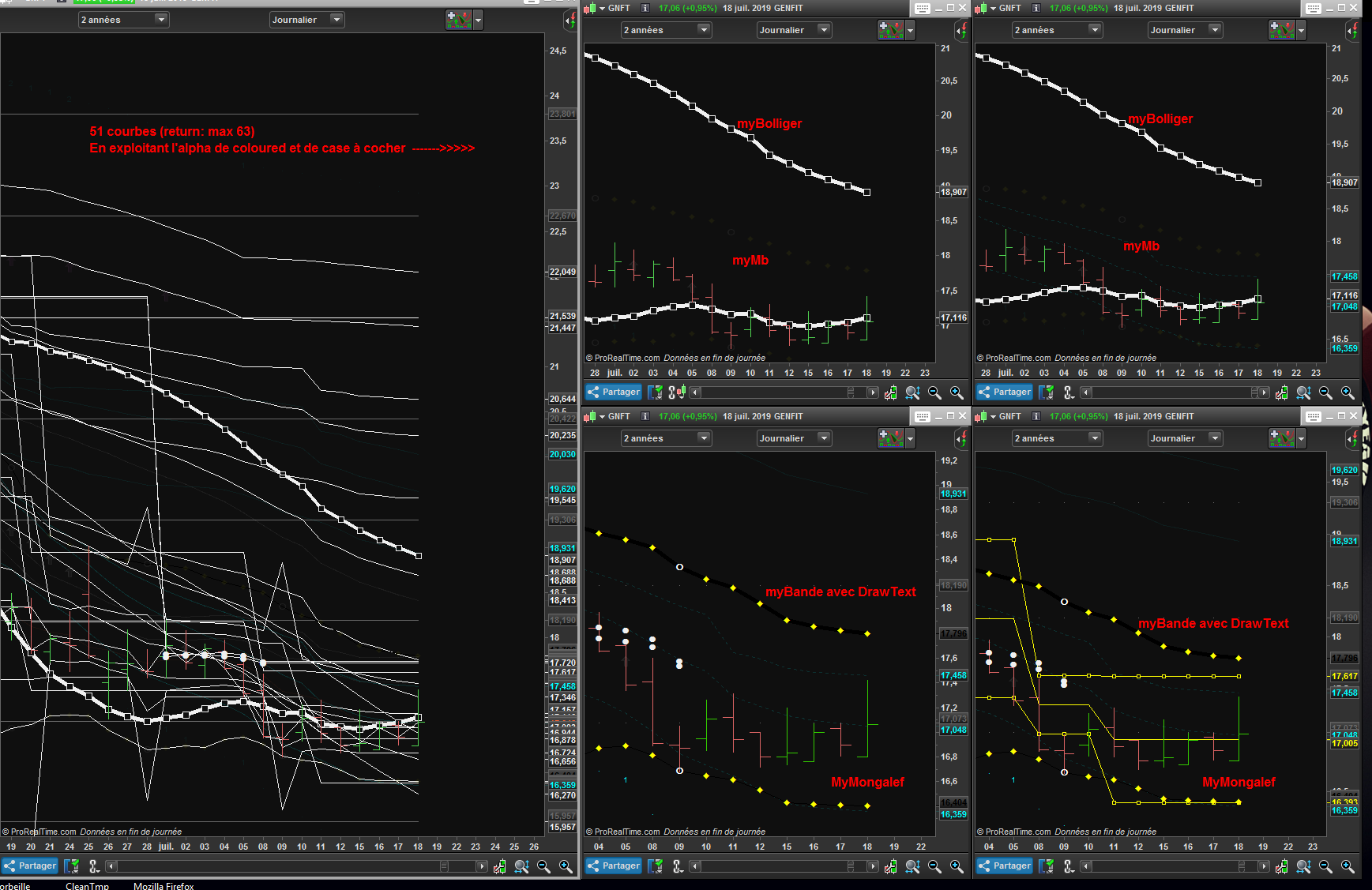Click the fit-zoom-to-data magnifier icon
The image size is (1372, 890).
pyautogui.click(x=912, y=392)
